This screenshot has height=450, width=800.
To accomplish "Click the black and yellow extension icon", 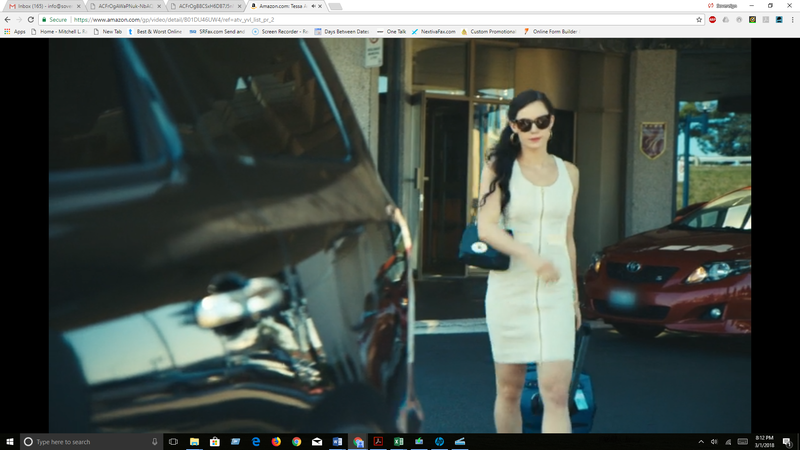I will [752, 19].
